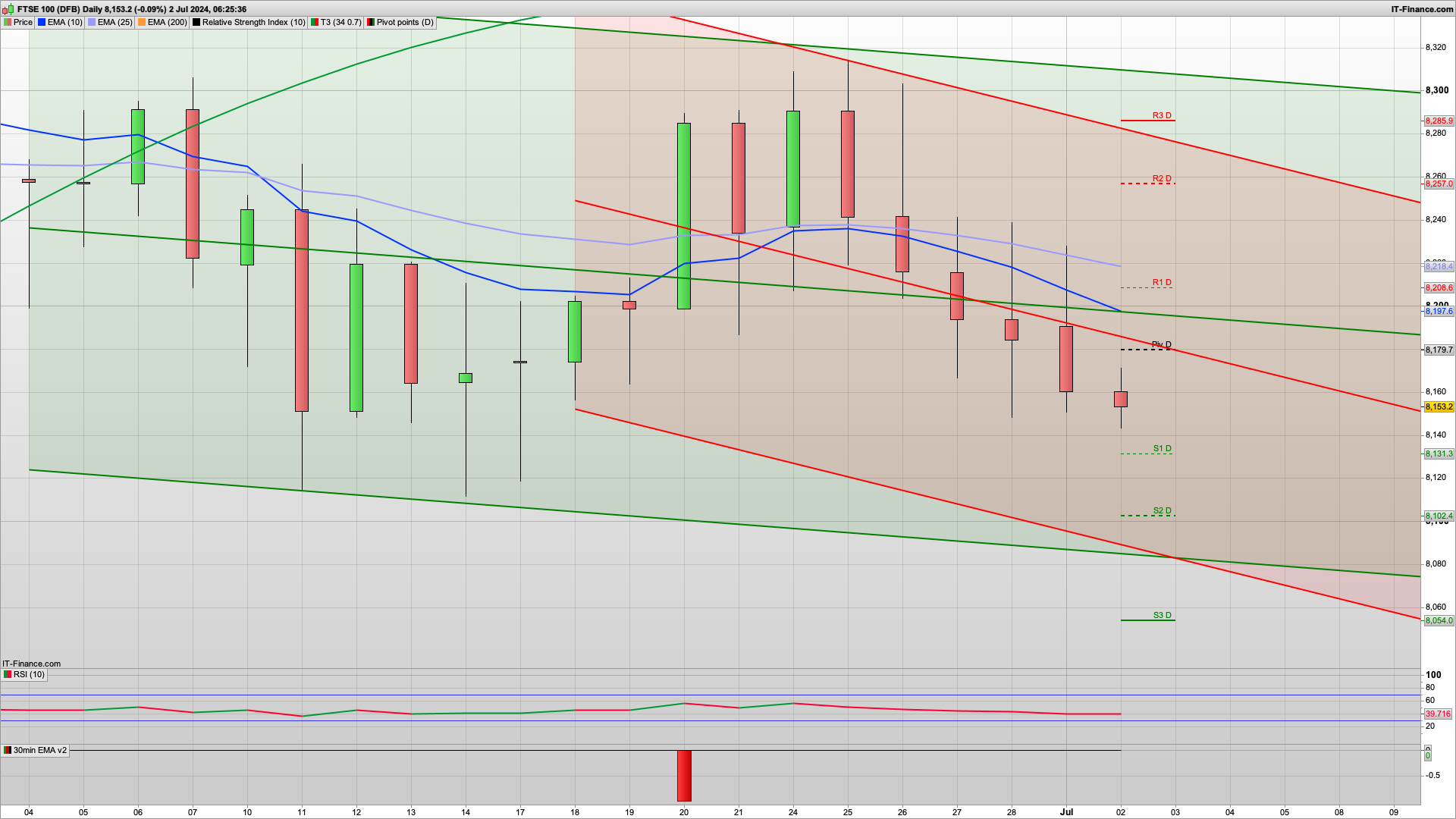
Task: Click the Jul month label on time axis
Action: pos(1066,812)
